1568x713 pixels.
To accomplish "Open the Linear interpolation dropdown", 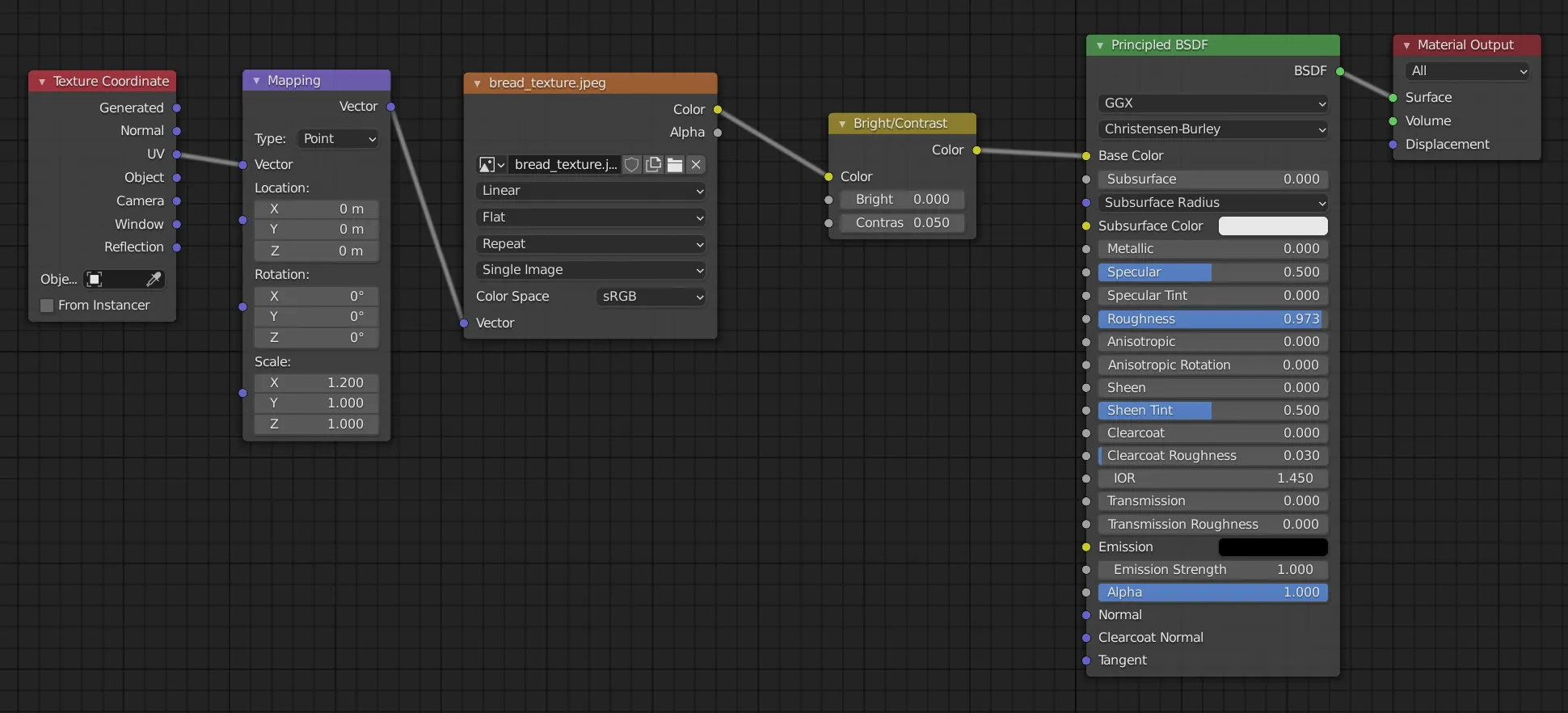I will [591, 191].
